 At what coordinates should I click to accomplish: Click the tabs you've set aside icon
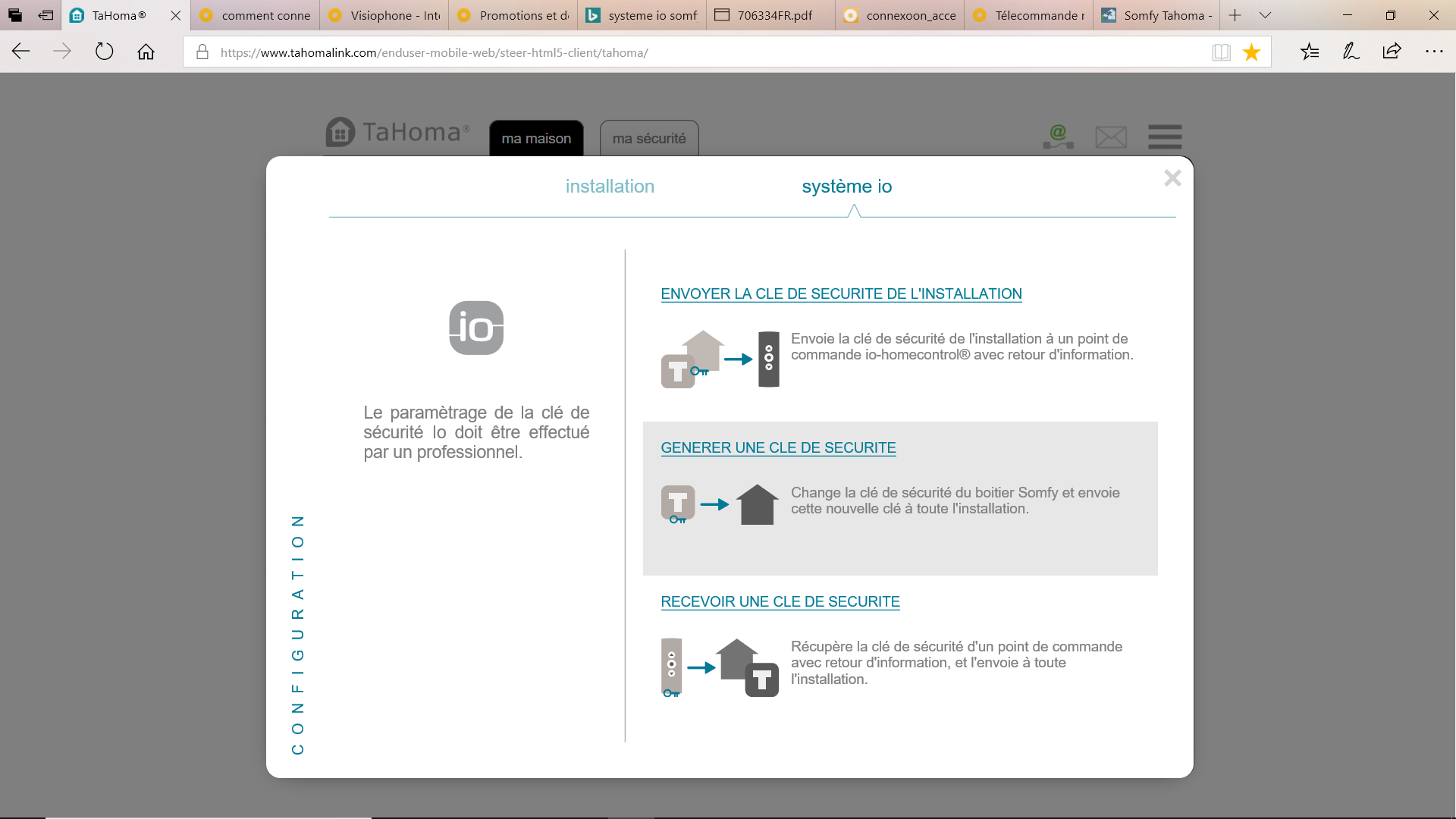pyautogui.click(x=14, y=15)
